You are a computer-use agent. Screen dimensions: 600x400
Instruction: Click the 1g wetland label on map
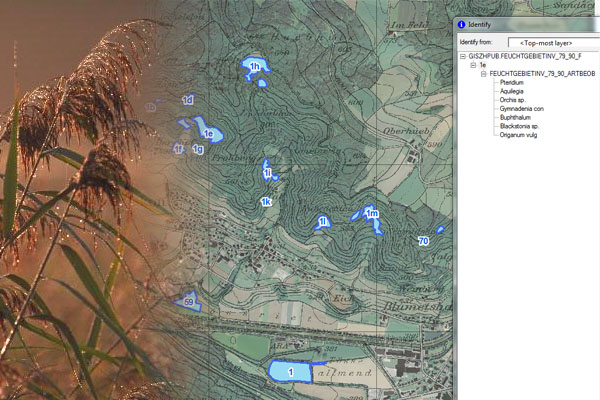[x=198, y=150]
